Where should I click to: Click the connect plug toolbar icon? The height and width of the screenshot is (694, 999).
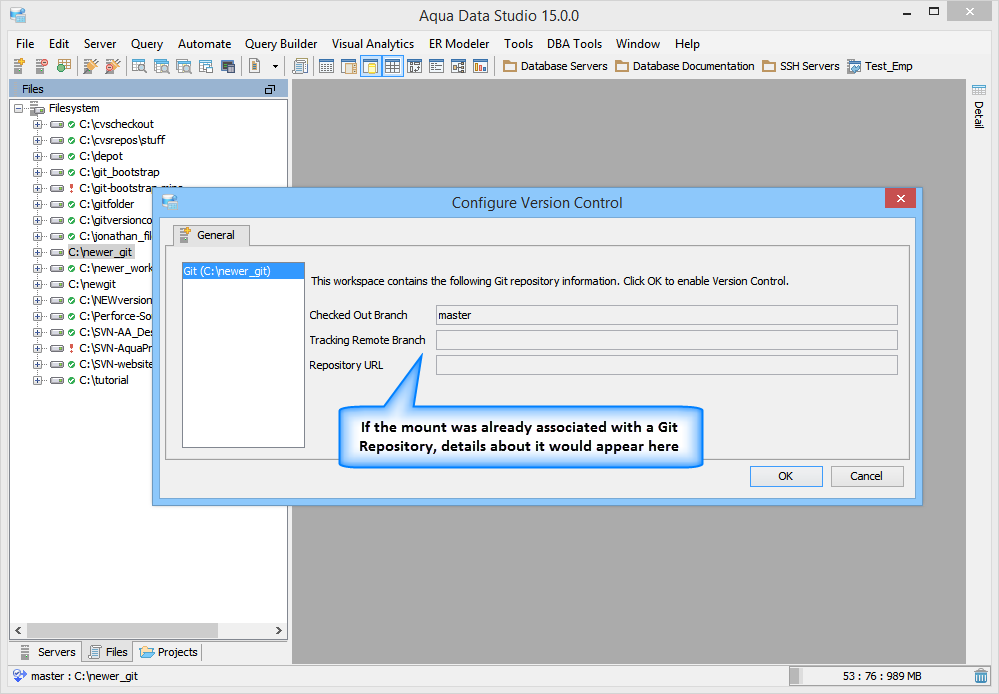pos(90,66)
